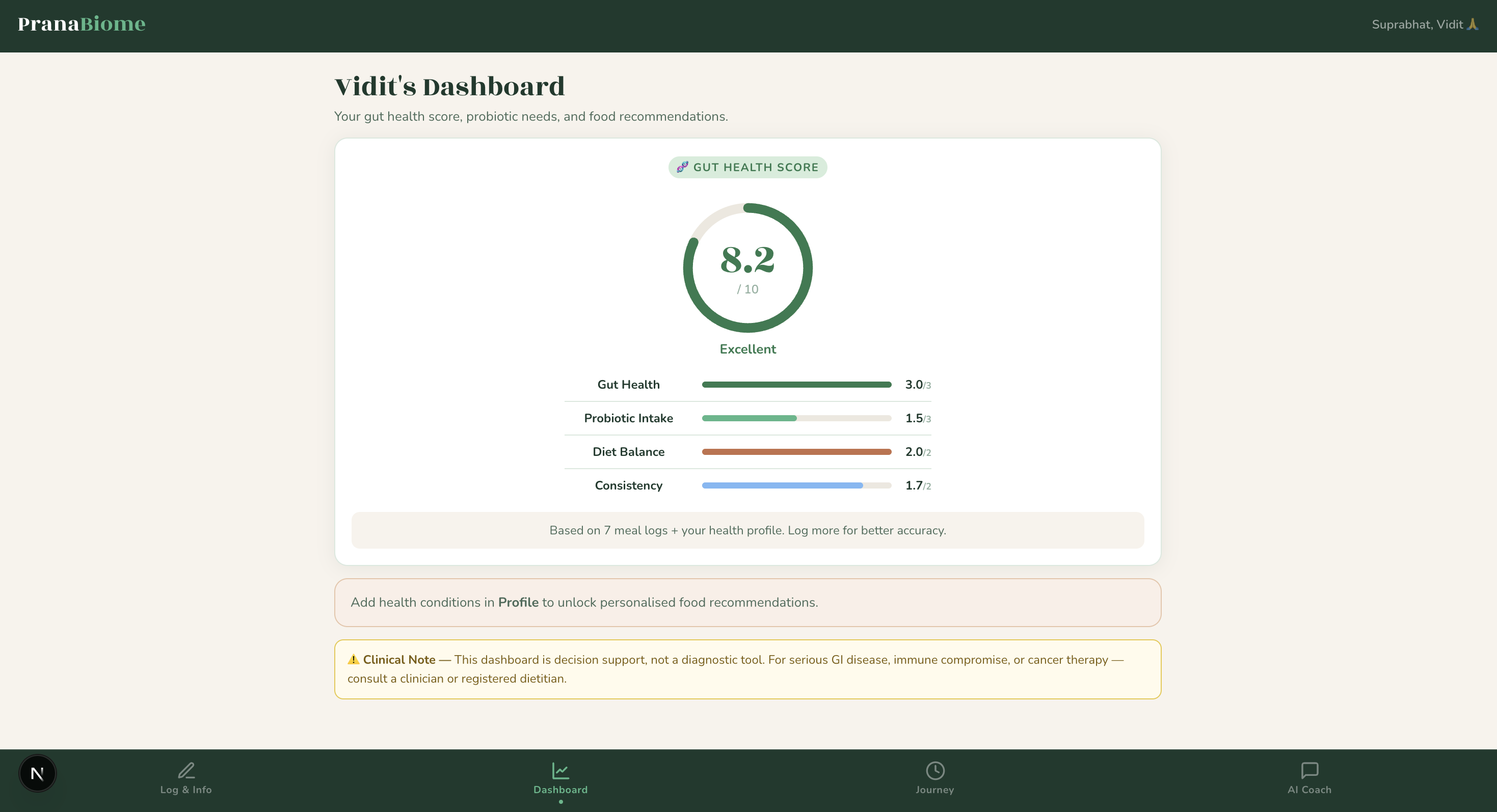Open the AI Coach chat bubble icon
This screenshot has height=812, width=1497.
tap(1309, 770)
